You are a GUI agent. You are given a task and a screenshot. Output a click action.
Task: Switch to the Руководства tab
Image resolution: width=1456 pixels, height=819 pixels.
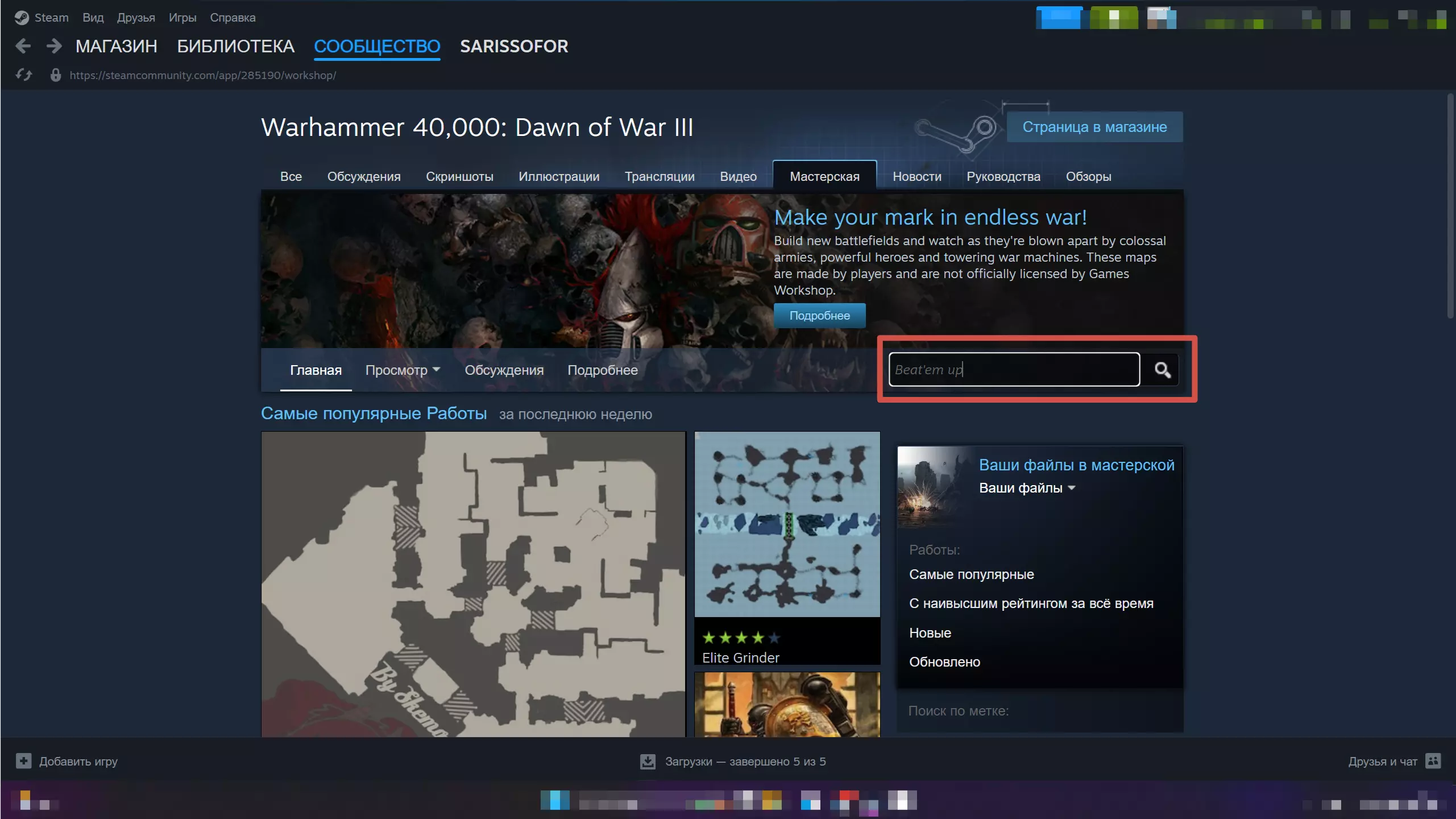tap(1003, 176)
